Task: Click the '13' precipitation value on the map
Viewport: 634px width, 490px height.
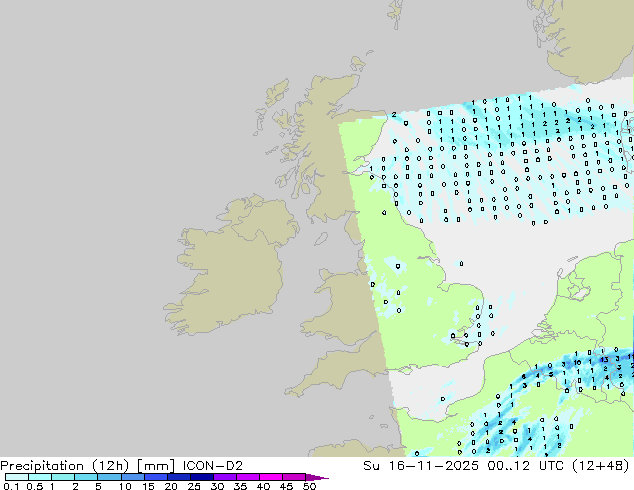Action: pos(604,359)
